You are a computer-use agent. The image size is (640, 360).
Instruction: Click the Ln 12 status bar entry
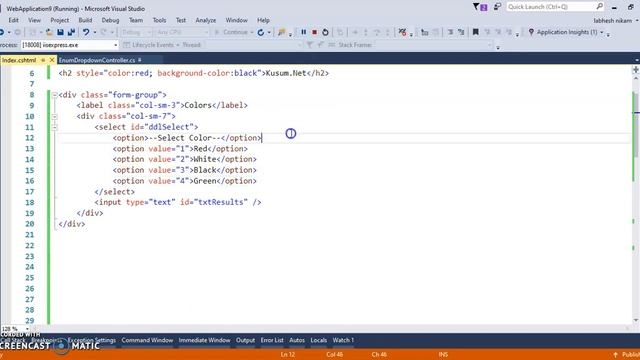coord(287,354)
